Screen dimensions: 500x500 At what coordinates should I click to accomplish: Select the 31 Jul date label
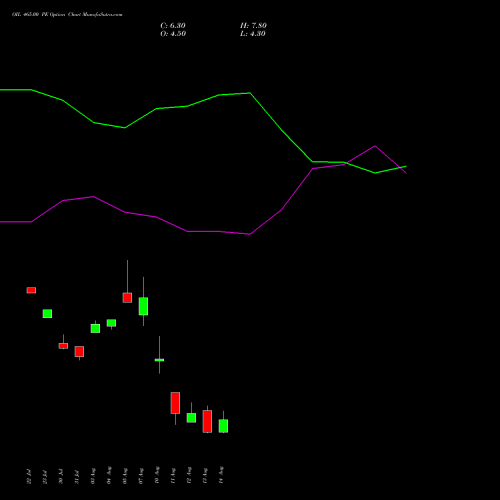77,477
